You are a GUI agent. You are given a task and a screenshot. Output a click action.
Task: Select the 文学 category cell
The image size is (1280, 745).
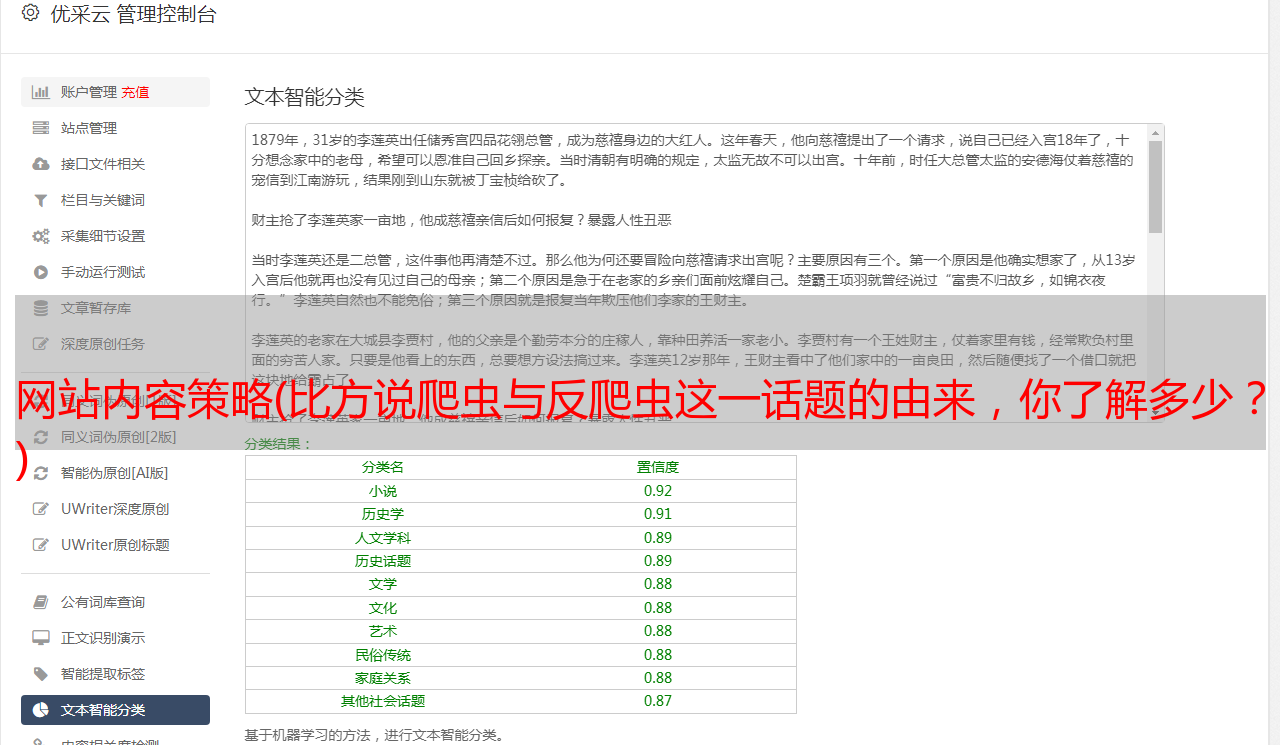(383, 584)
